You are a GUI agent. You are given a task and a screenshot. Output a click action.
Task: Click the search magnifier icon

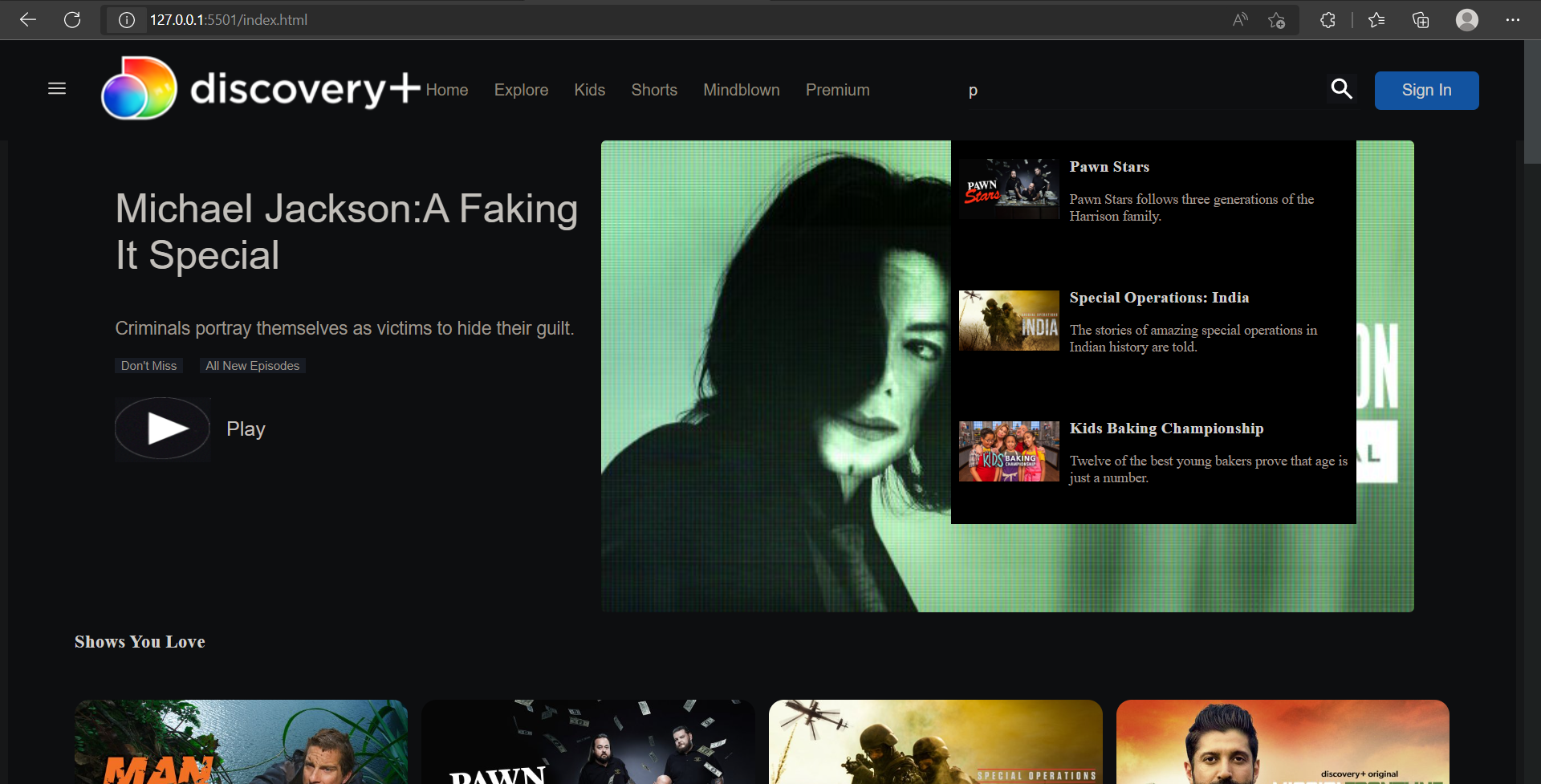click(x=1341, y=89)
